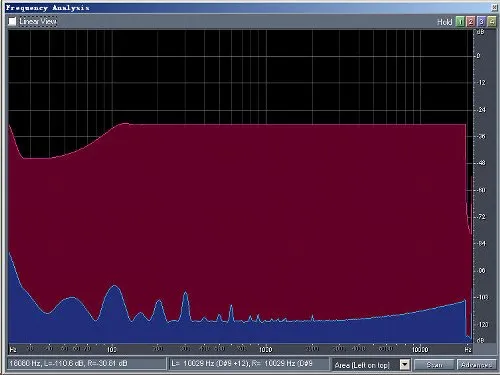This screenshot has height=375, width=500.
Task: Click red Hold button 2
Action: click(x=471, y=22)
